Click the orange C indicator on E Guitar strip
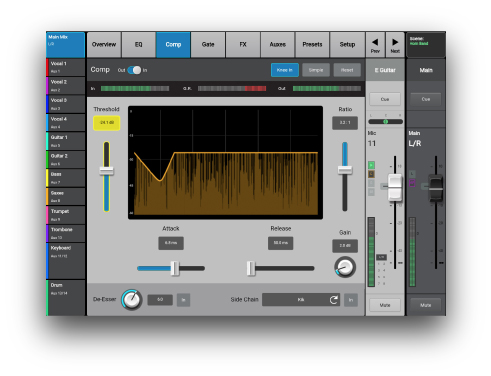 pyautogui.click(x=371, y=174)
